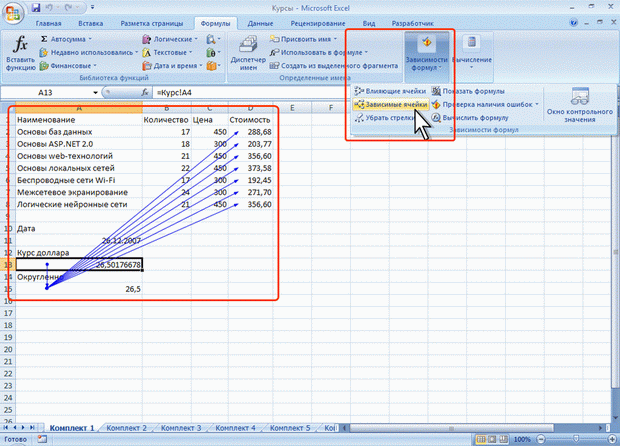The width and height of the screenshot is (620, 446).
Task: Select cell Беспроводные сети Wi-Fi
Action: pos(79,180)
